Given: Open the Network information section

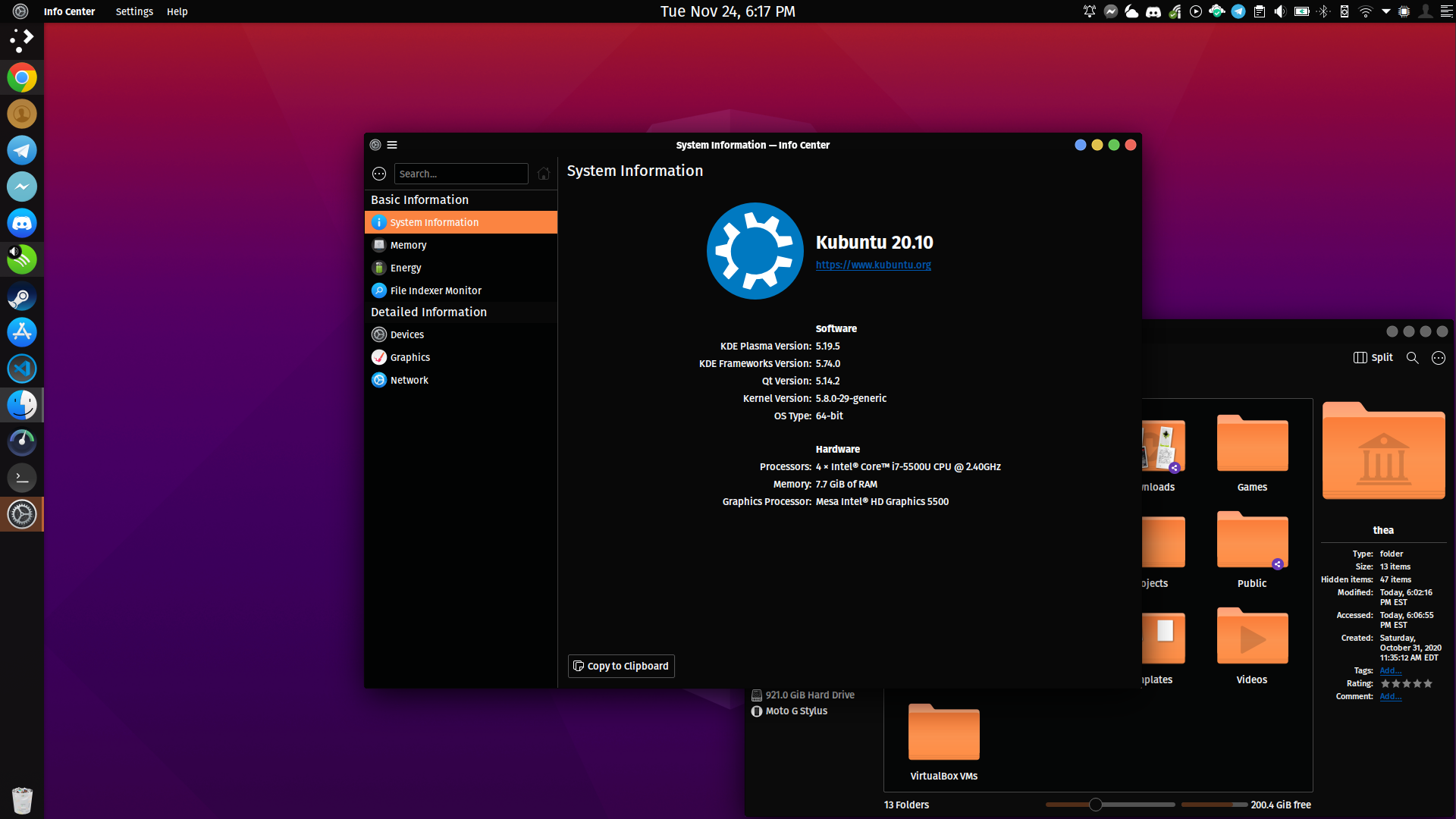Looking at the screenshot, I should [460, 380].
